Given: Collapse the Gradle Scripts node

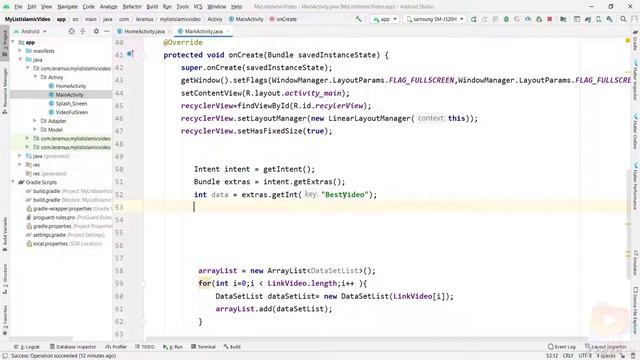Looking at the screenshot, I should click(13, 182).
